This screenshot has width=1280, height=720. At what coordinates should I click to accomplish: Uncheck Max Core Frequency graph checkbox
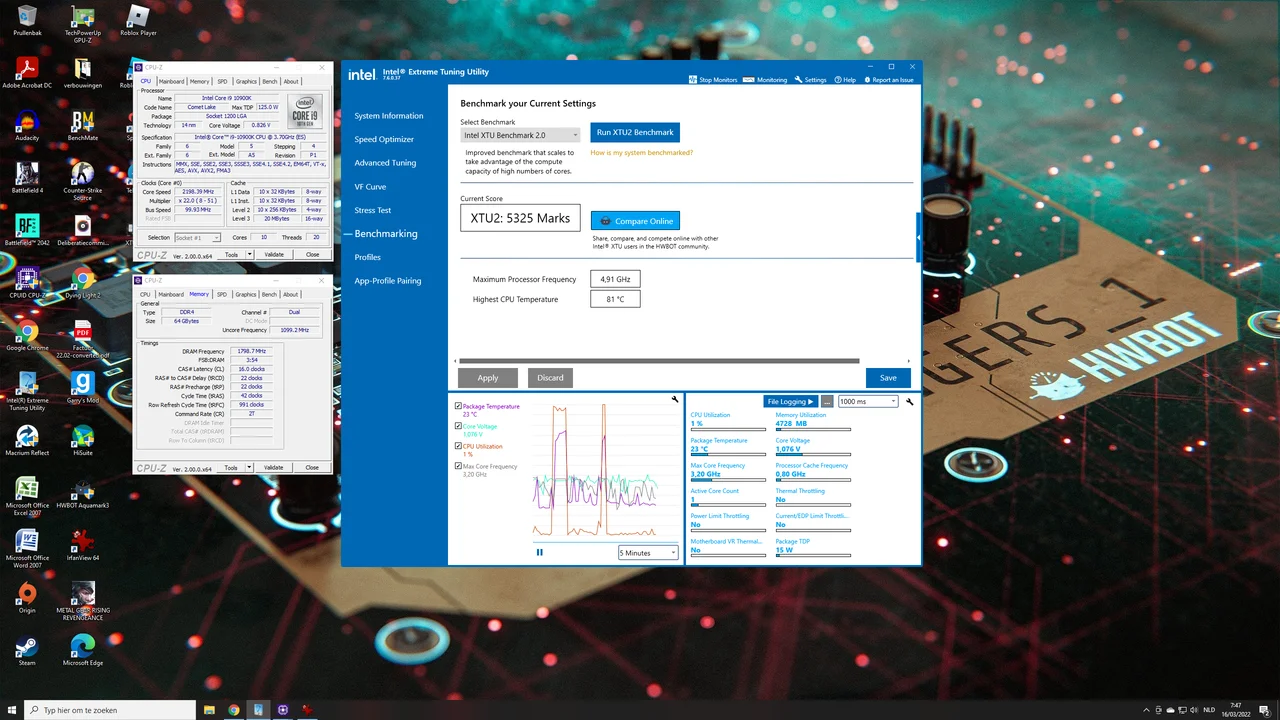(x=458, y=466)
